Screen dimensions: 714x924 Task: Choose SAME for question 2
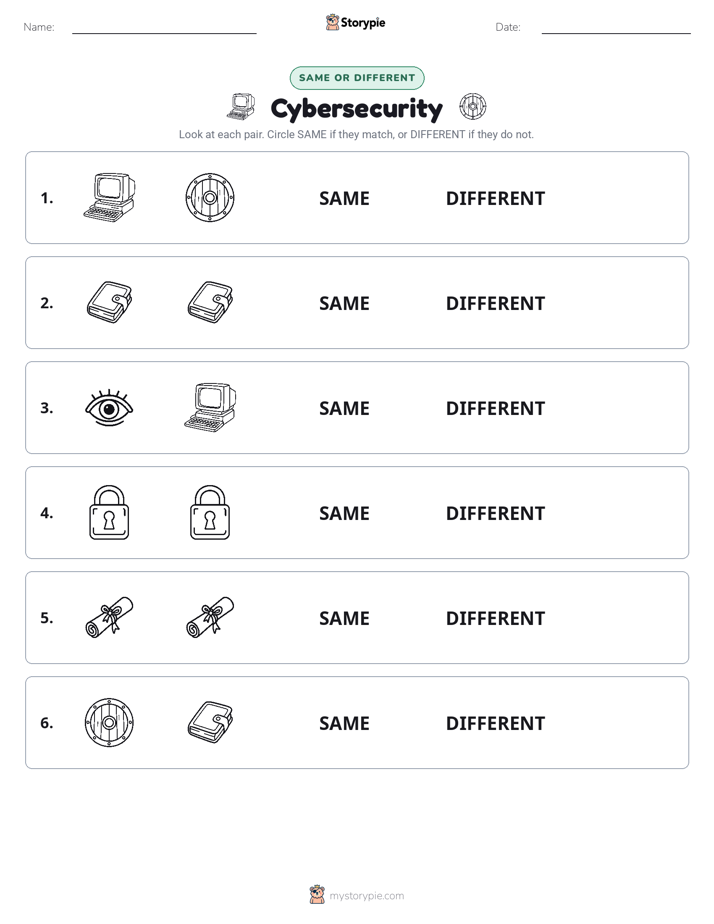coord(344,303)
